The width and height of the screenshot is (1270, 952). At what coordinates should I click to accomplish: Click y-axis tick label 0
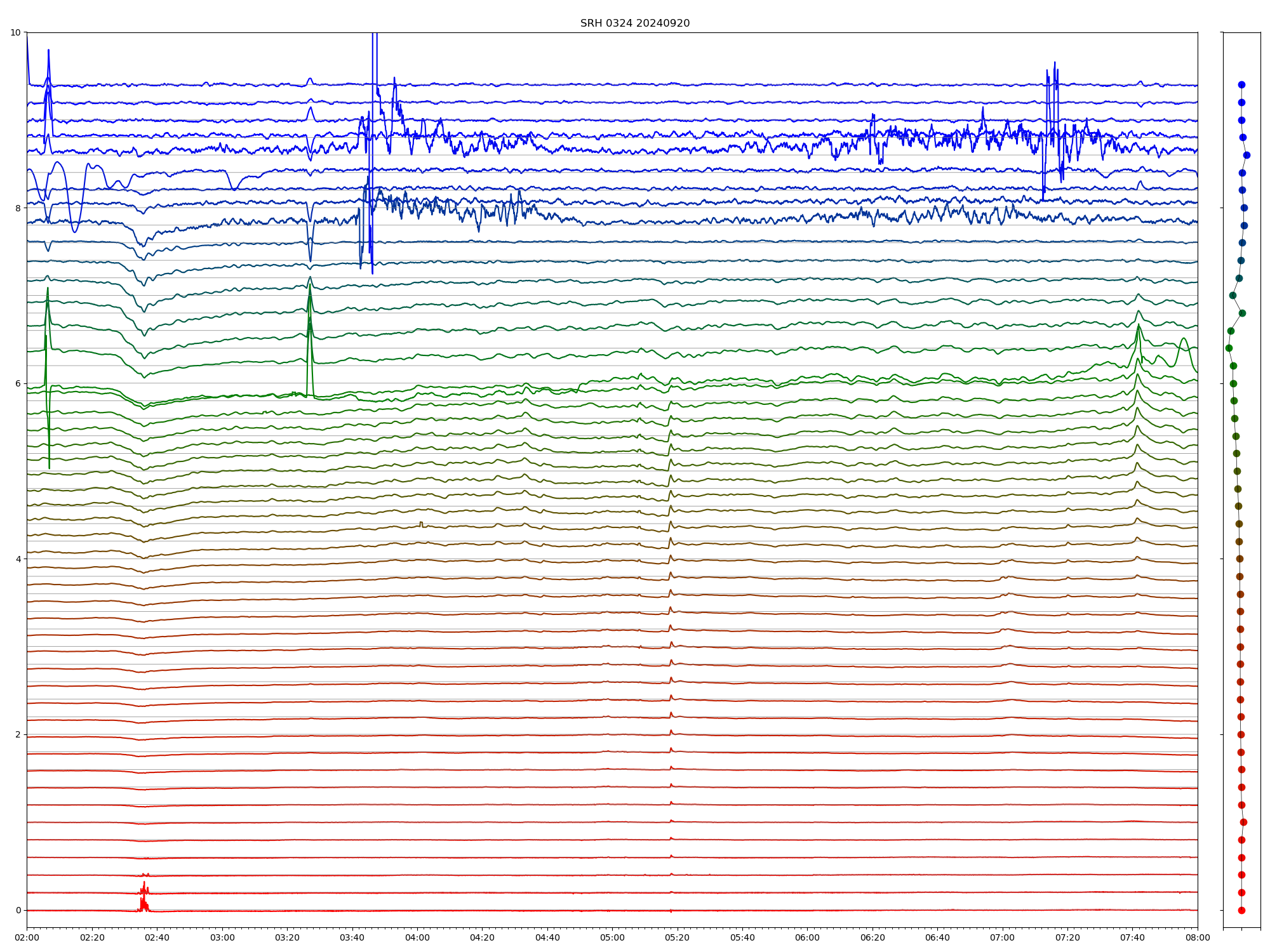(x=18, y=910)
